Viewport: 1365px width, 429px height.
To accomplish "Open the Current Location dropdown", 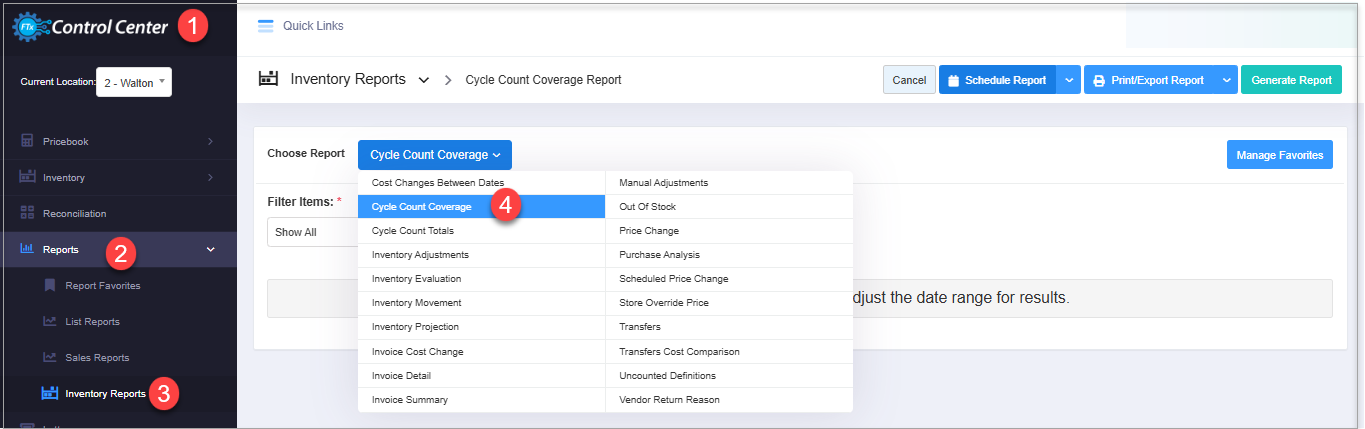I will point(134,83).
